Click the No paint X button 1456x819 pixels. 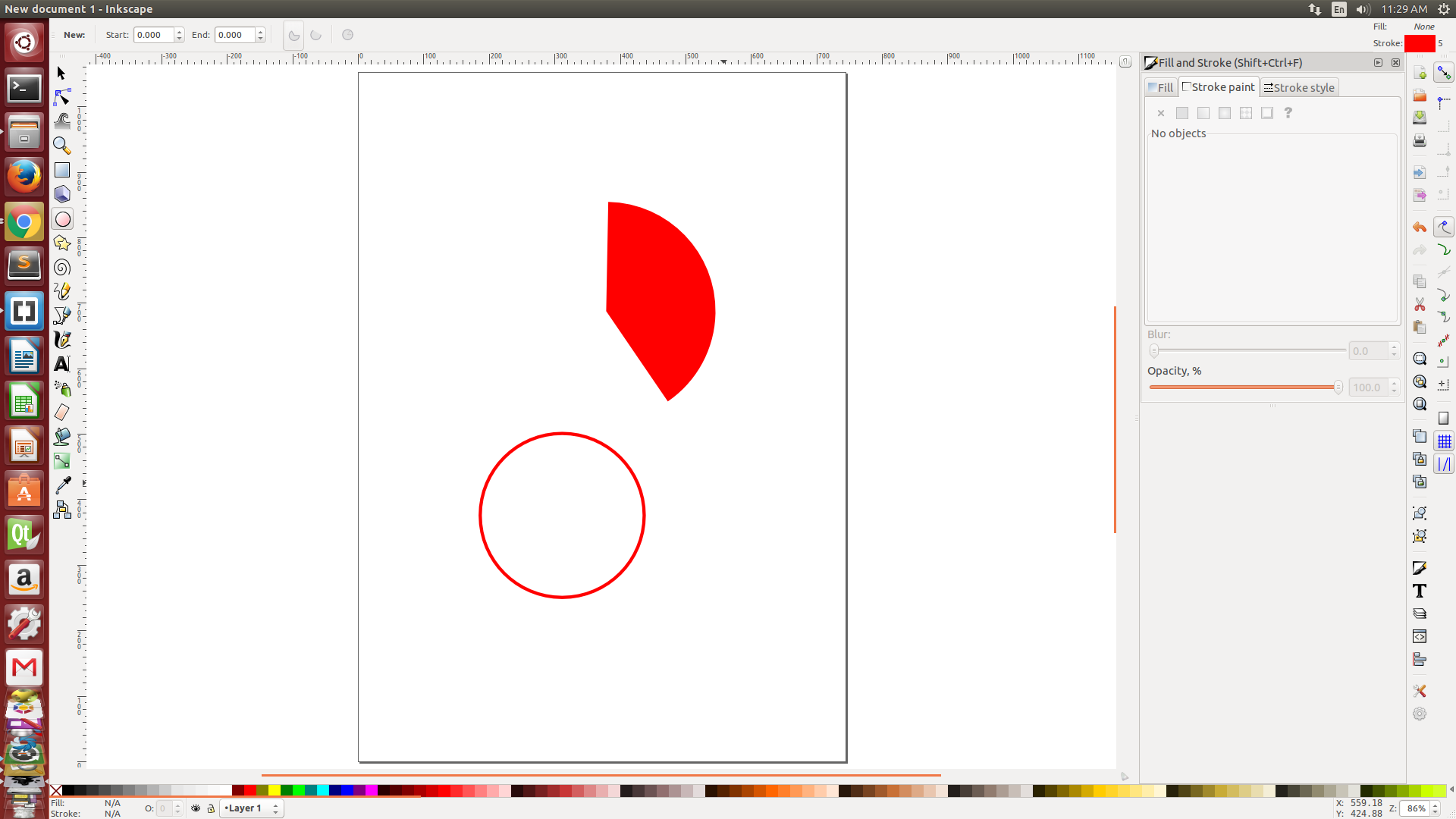tap(1160, 113)
